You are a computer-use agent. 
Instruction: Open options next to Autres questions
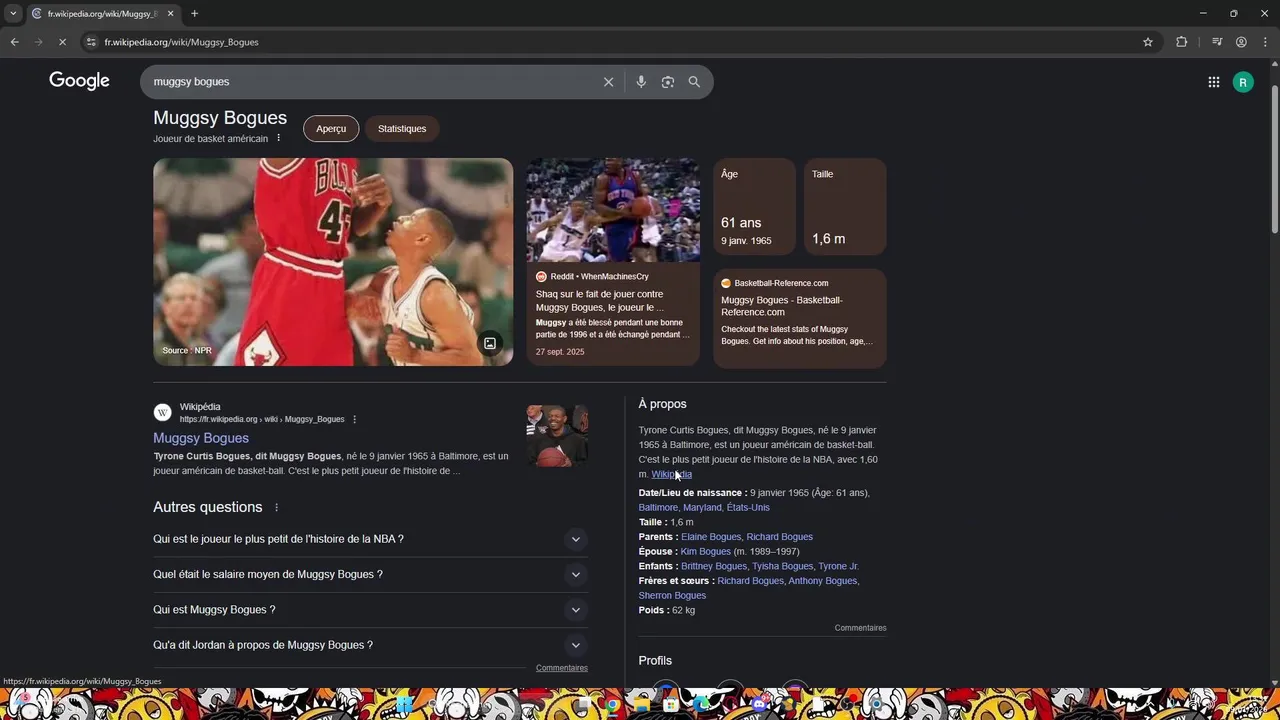click(x=277, y=507)
